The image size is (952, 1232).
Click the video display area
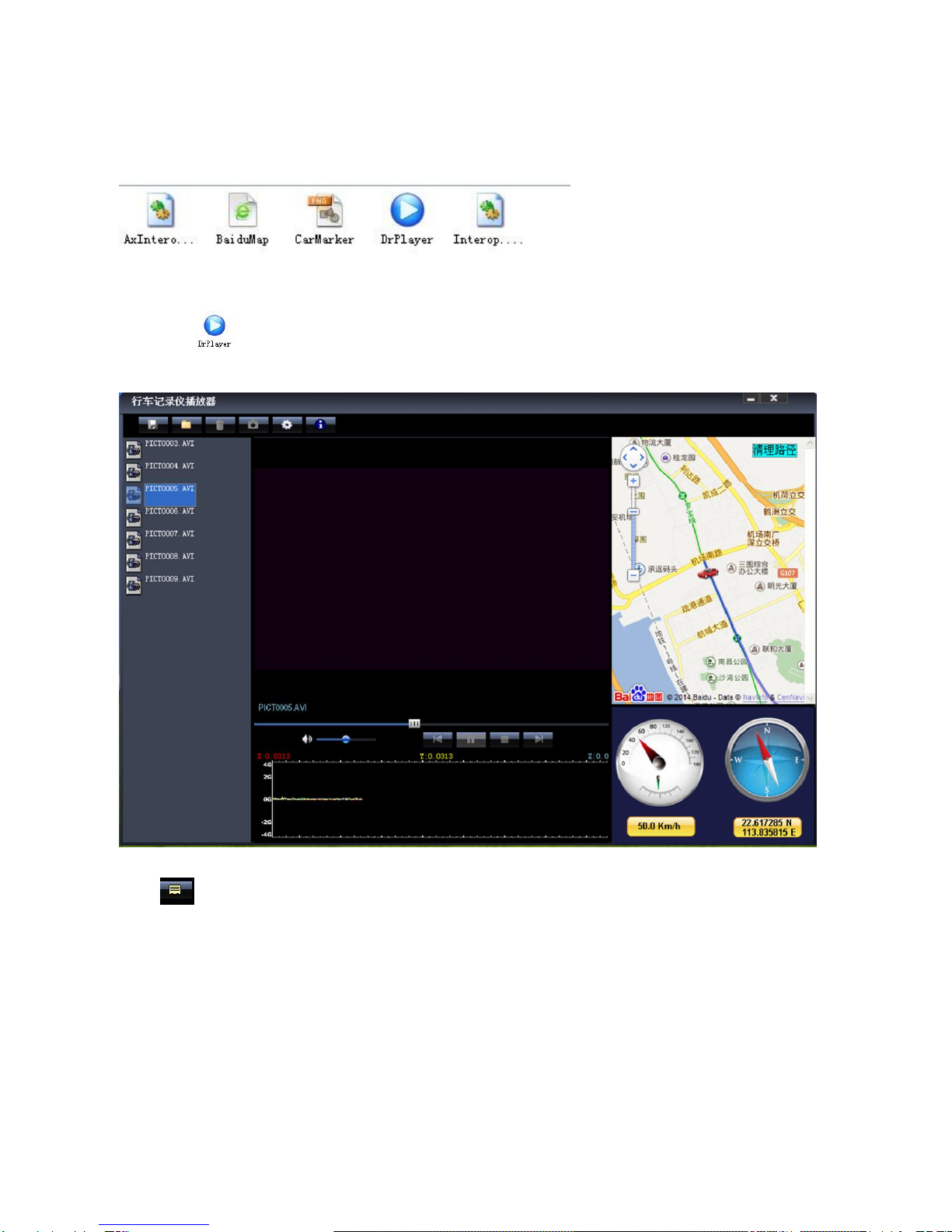[431, 568]
